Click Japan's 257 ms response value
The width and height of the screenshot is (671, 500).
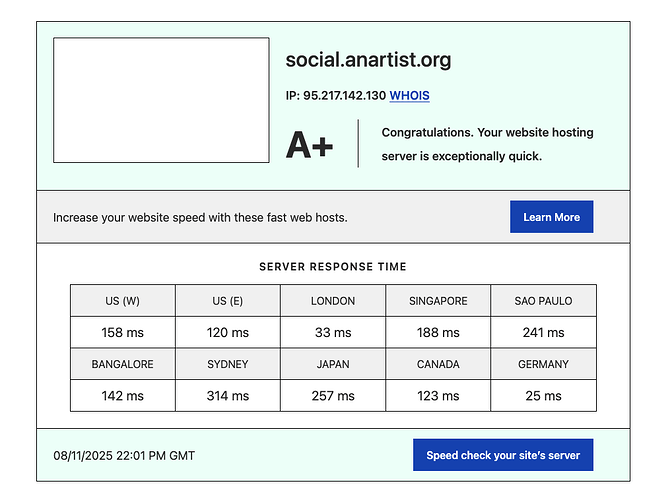pos(333,395)
